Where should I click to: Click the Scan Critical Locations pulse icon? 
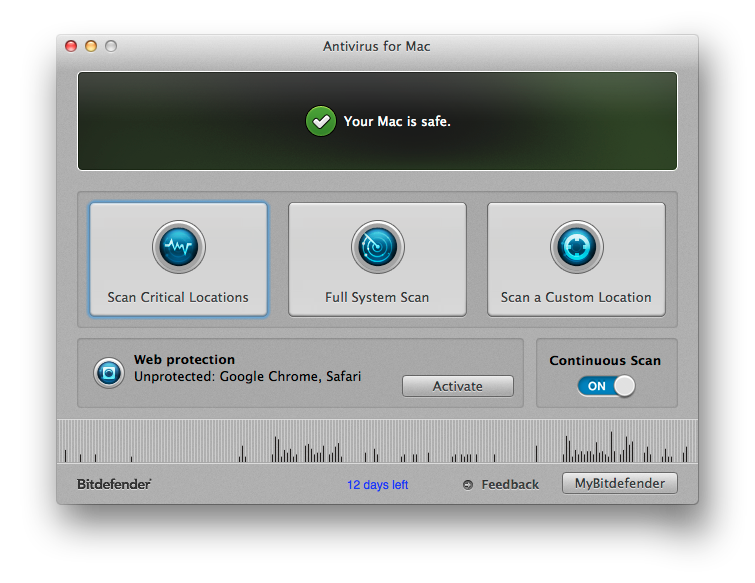coord(179,246)
